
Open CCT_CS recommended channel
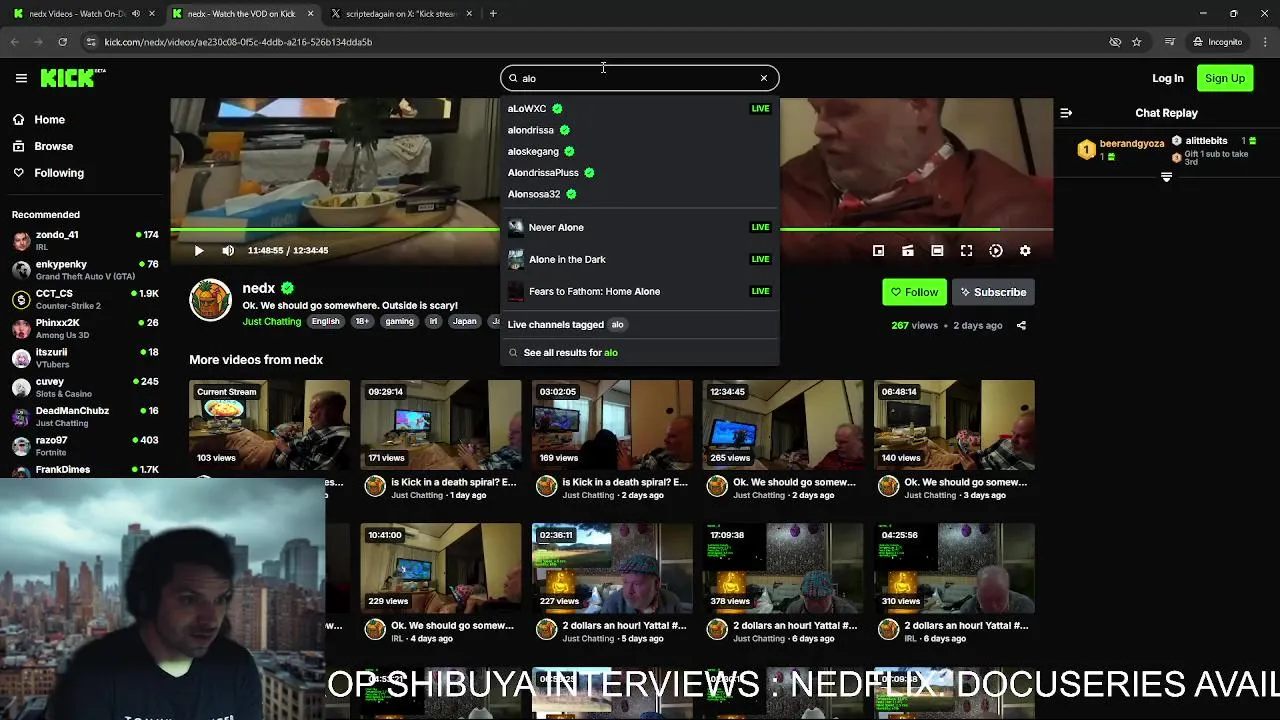85,299
